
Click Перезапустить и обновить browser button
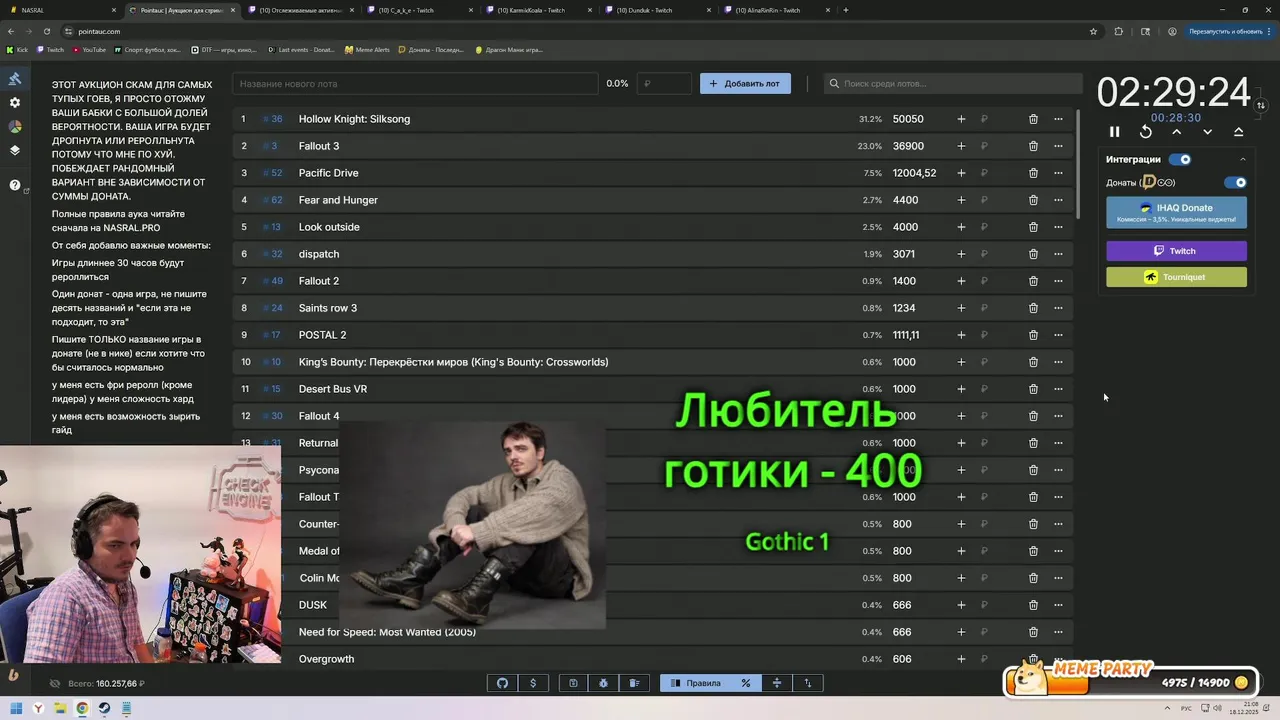1225,31
